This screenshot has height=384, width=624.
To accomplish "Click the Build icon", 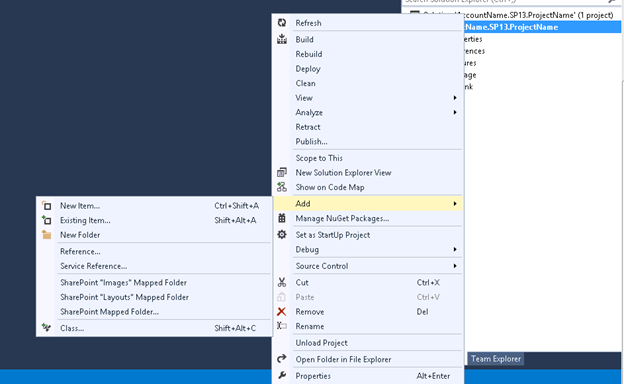I will (x=282, y=39).
